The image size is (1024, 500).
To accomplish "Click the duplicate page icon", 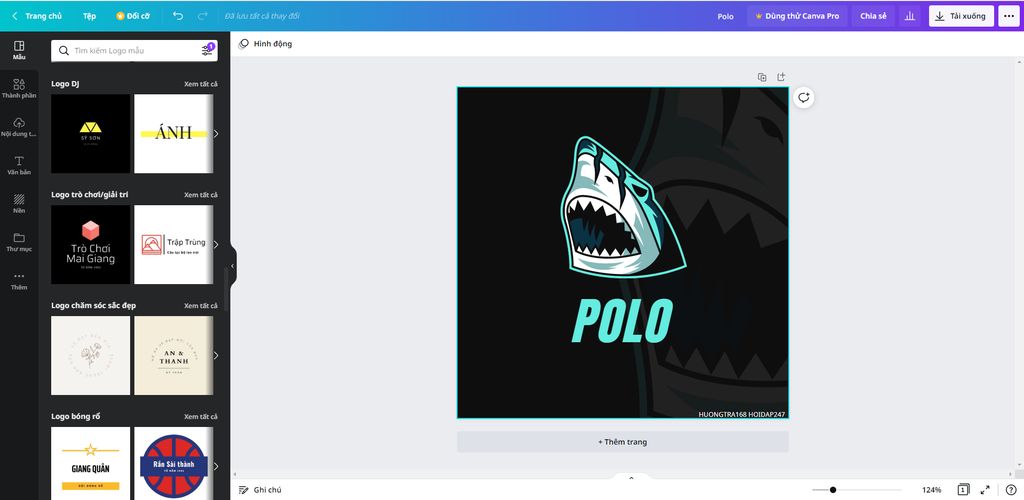I will pyautogui.click(x=762, y=77).
